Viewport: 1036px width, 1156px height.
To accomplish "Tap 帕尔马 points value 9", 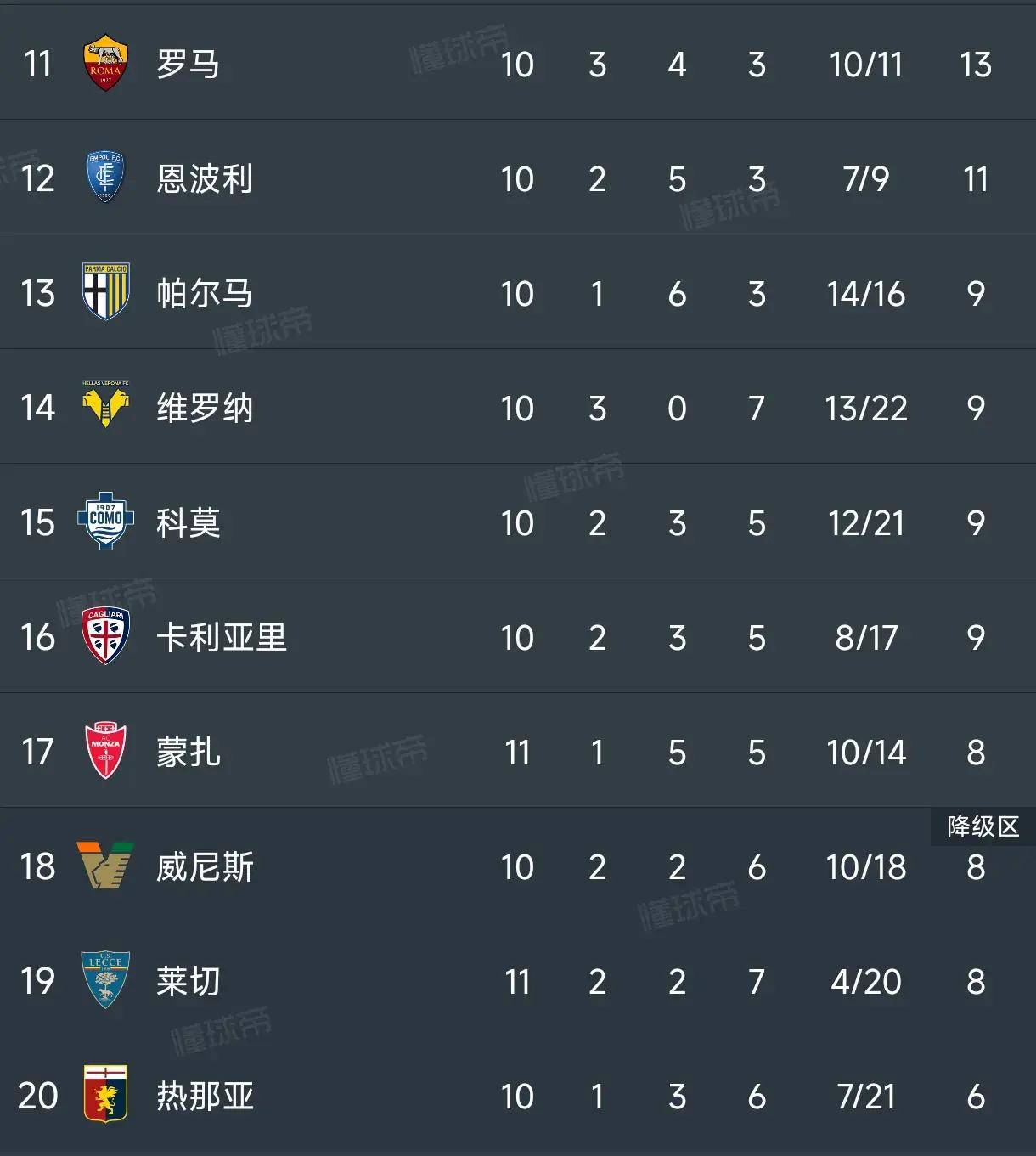I will tap(976, 294).
